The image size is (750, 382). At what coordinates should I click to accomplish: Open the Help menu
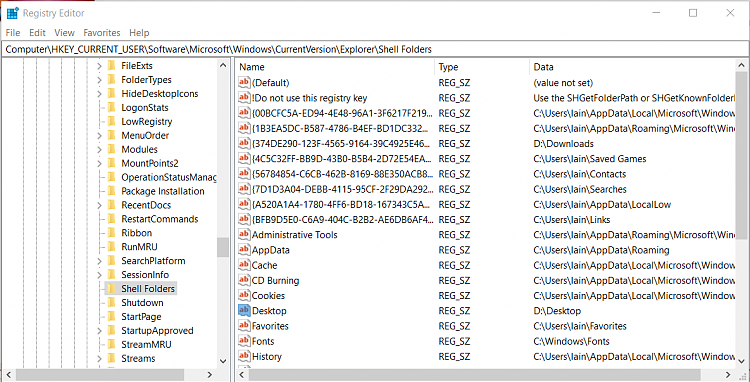pyautogui.click(x=139, y=33)
